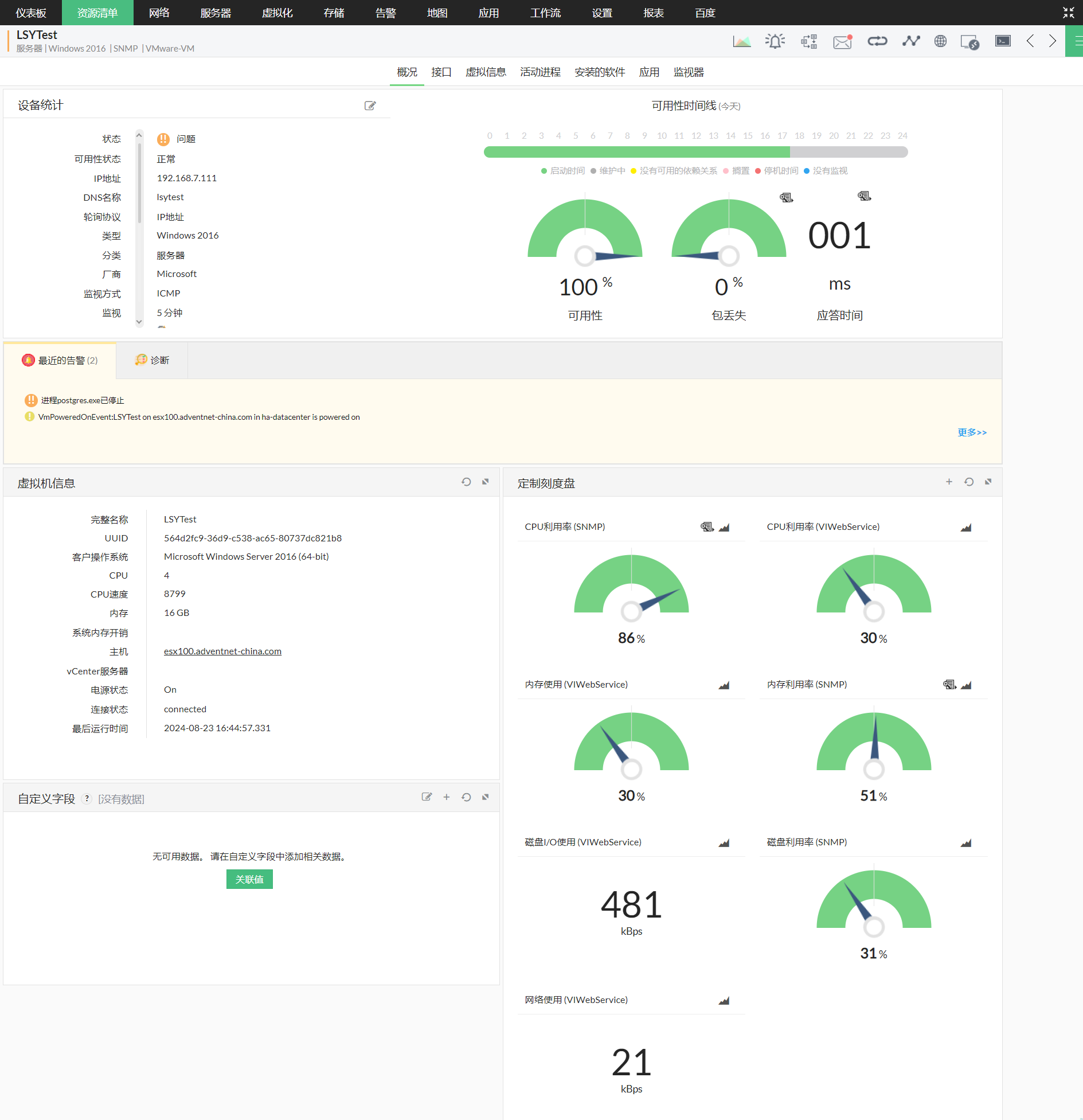The image size is (1083, 1120).
Task: Open the remote desktop connection icon
Action: [x=969, y=41]
